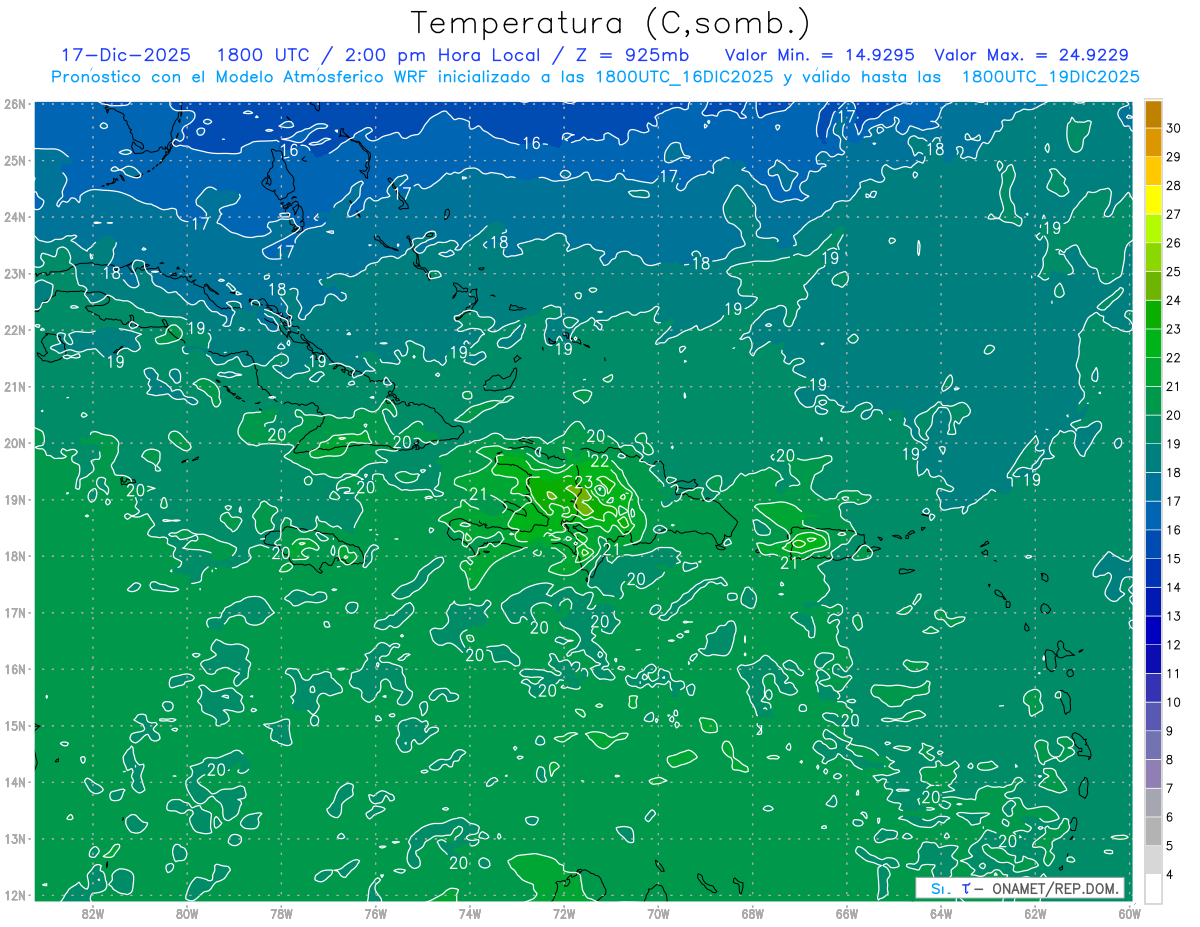Click the '78W' longitude axis label
Viewport: 1200px width, 927px height.
click(x=281, y=912)
